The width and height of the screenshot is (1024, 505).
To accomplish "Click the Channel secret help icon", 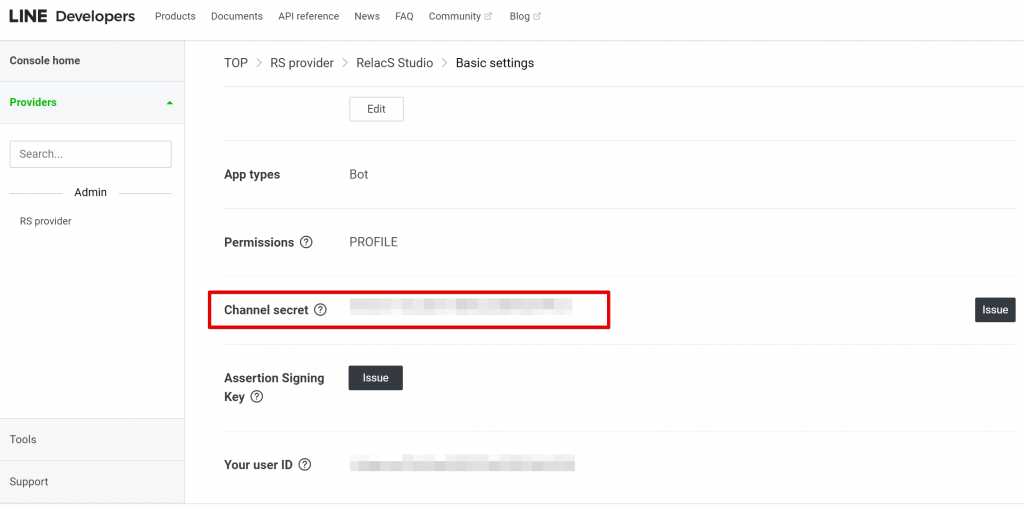I will click(x=320, y=310).
